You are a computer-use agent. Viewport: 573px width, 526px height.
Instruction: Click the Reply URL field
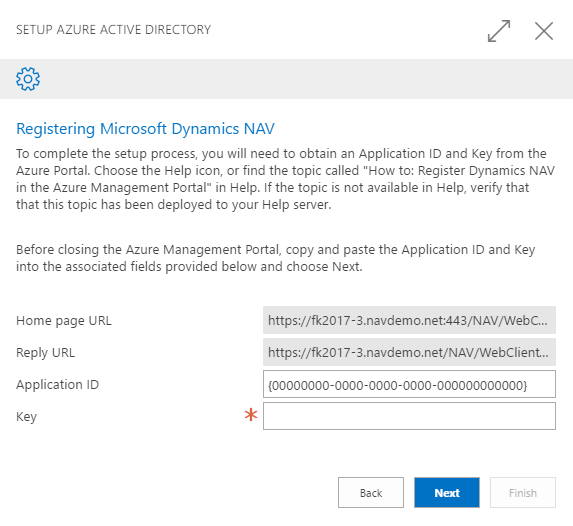(409, 352)
